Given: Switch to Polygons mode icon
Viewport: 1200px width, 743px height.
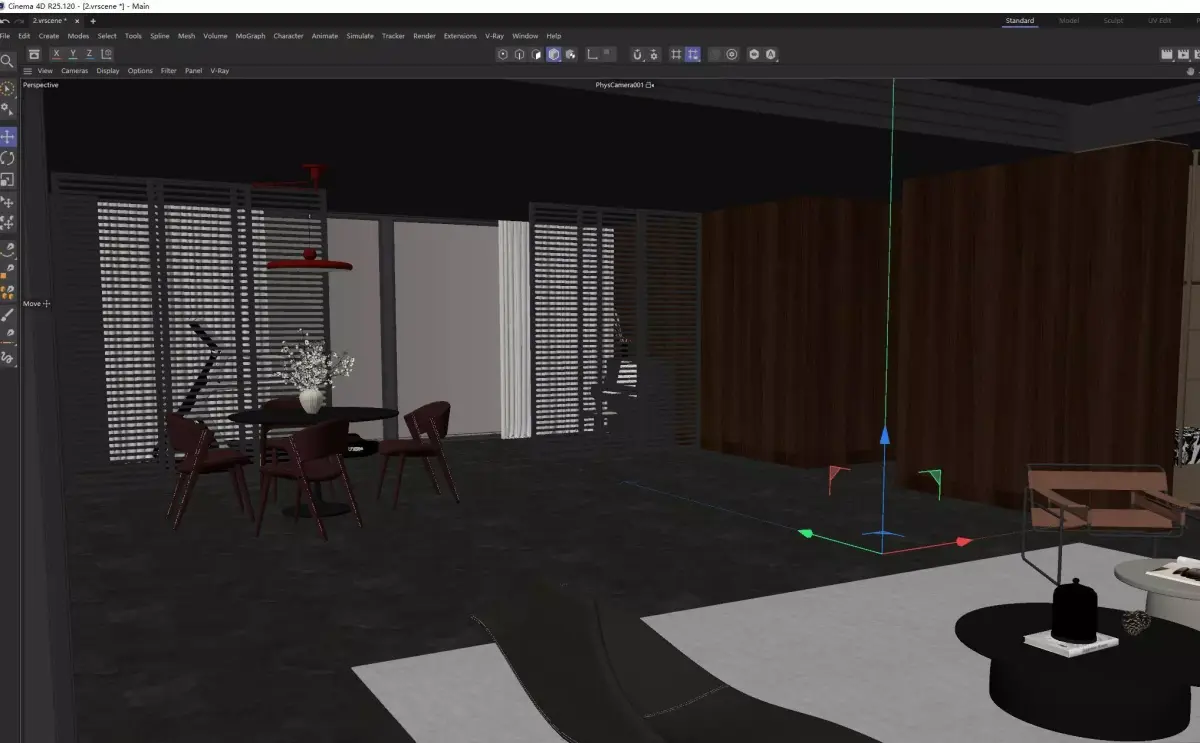Looking at the screenshot, I should [537, 54].
